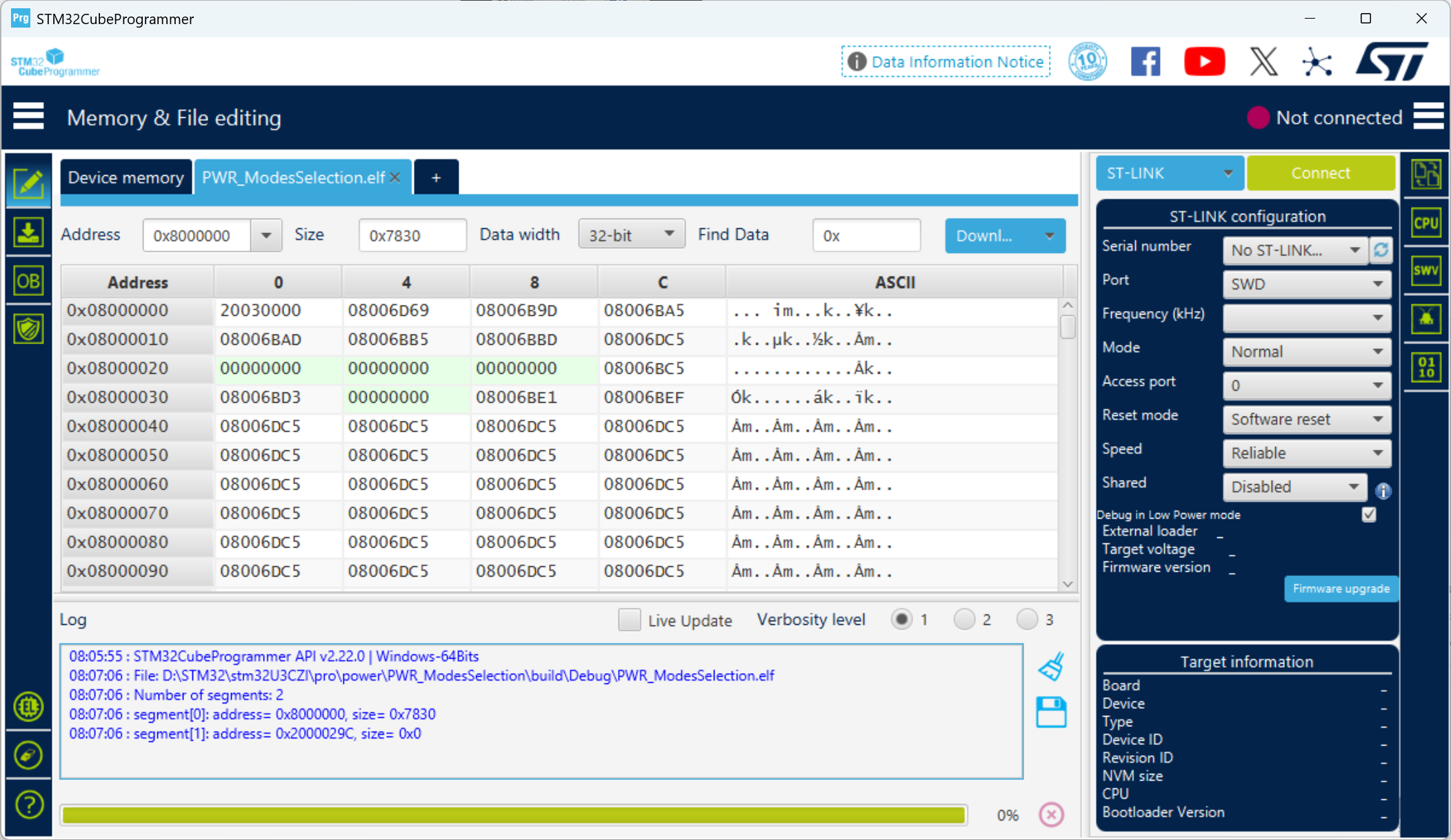Click the ASCII column header
This screenshot has height=840, width=1451.
point(894,282)
